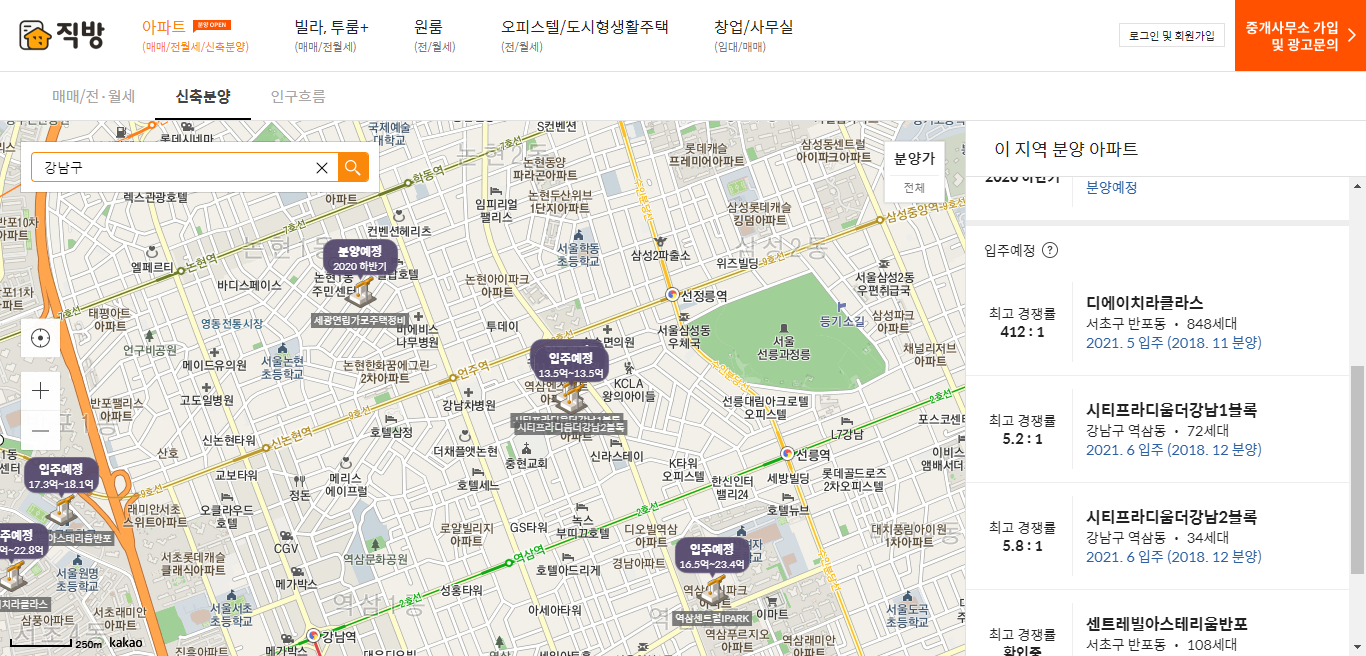Click the kakao map attribution logo

(x=126, y=642)
